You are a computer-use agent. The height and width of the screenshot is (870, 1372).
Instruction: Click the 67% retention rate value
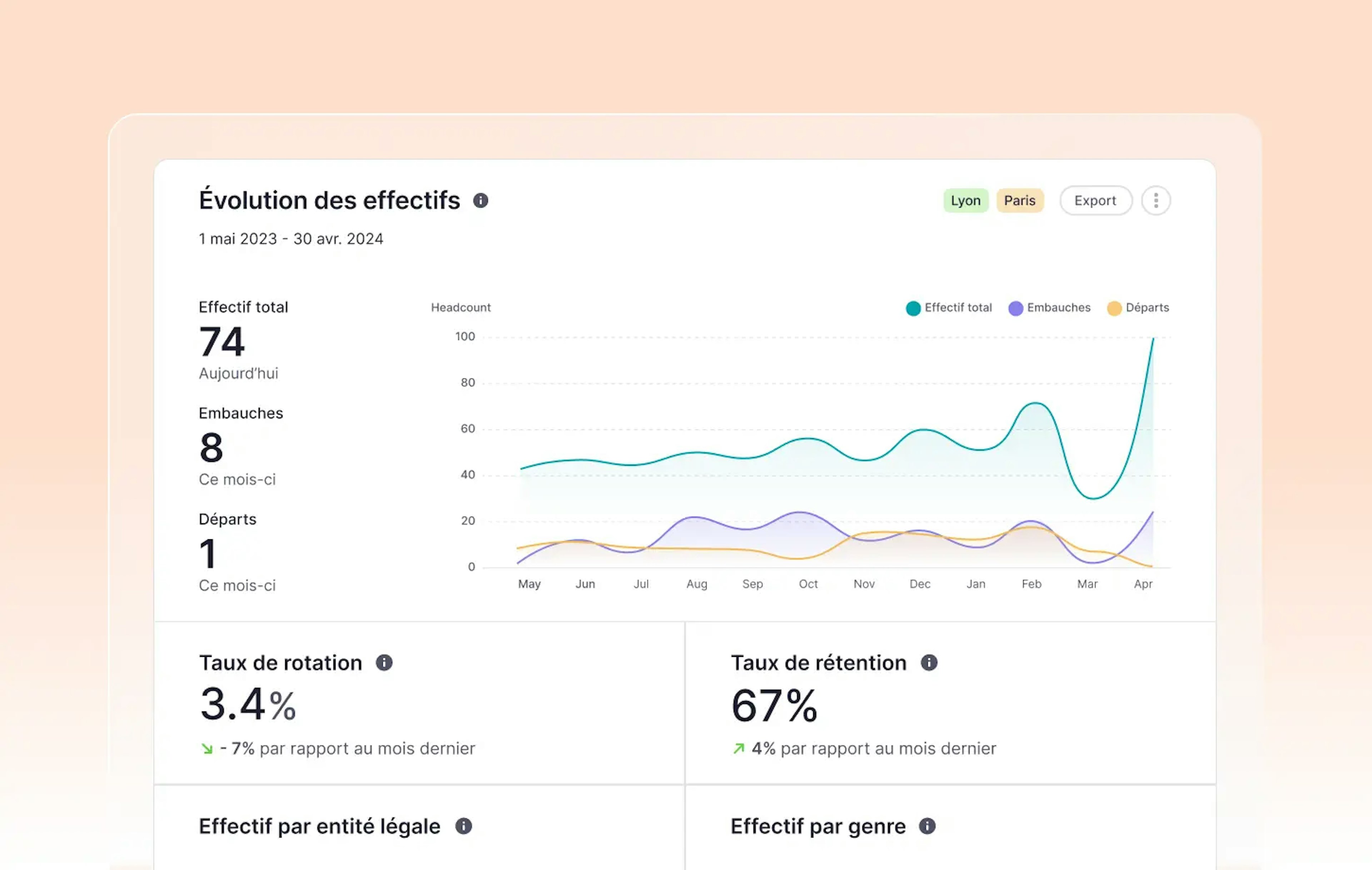774,705
